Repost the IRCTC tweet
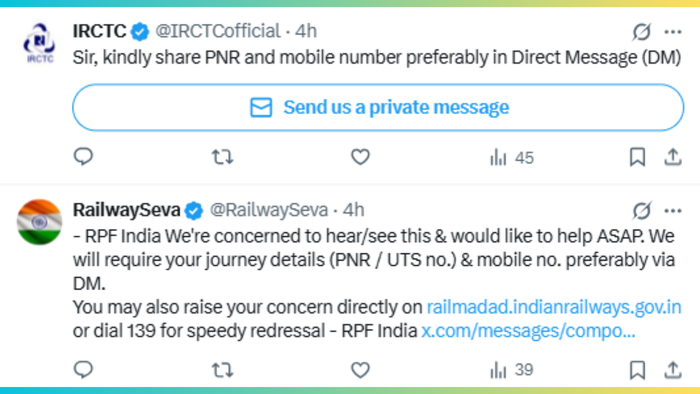The height and width of the screenshot is (394, 700). pos(222,157)
